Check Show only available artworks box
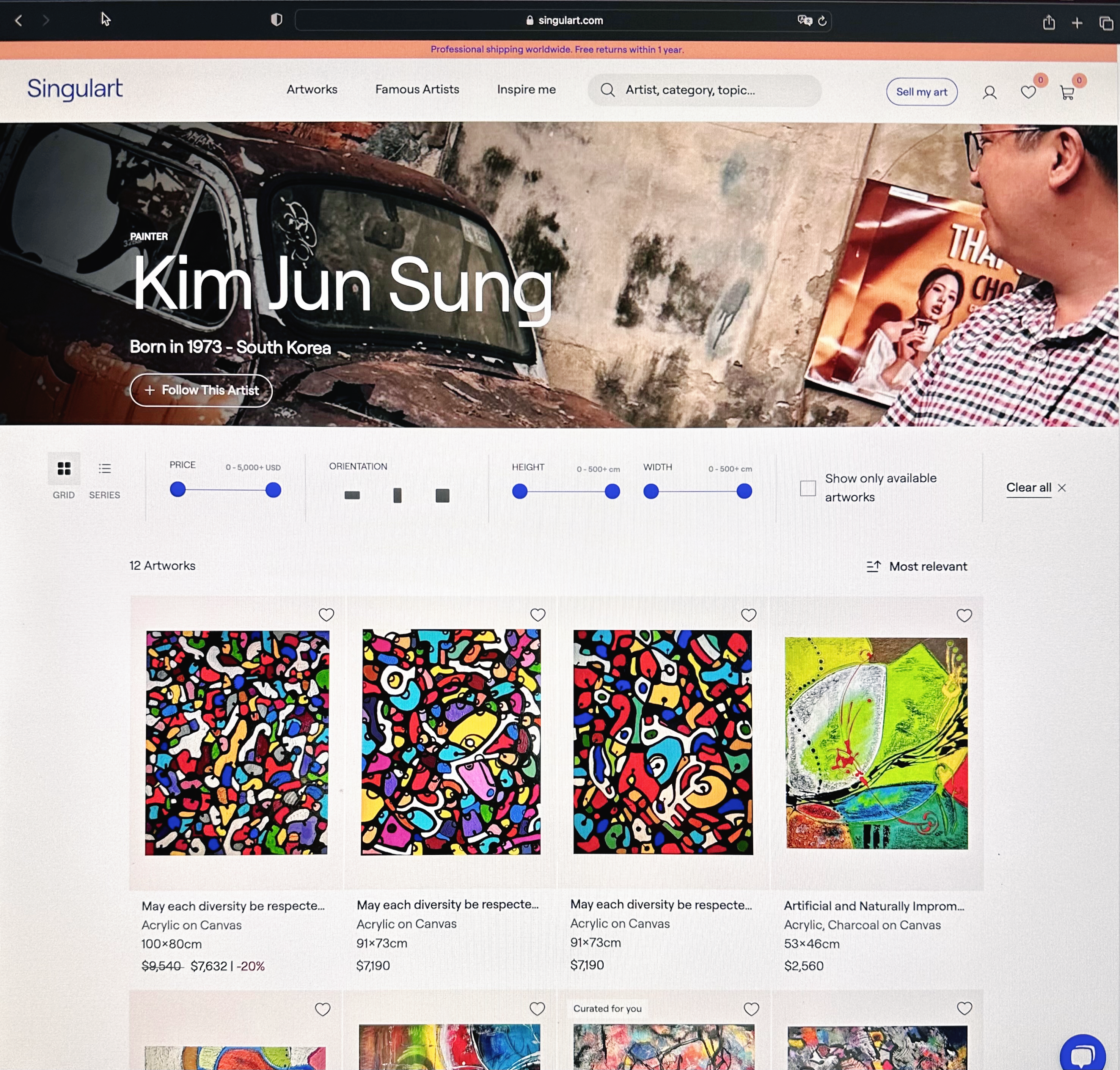The width and height of the screenshot is (1120, 1070). [x=807, y=488]
